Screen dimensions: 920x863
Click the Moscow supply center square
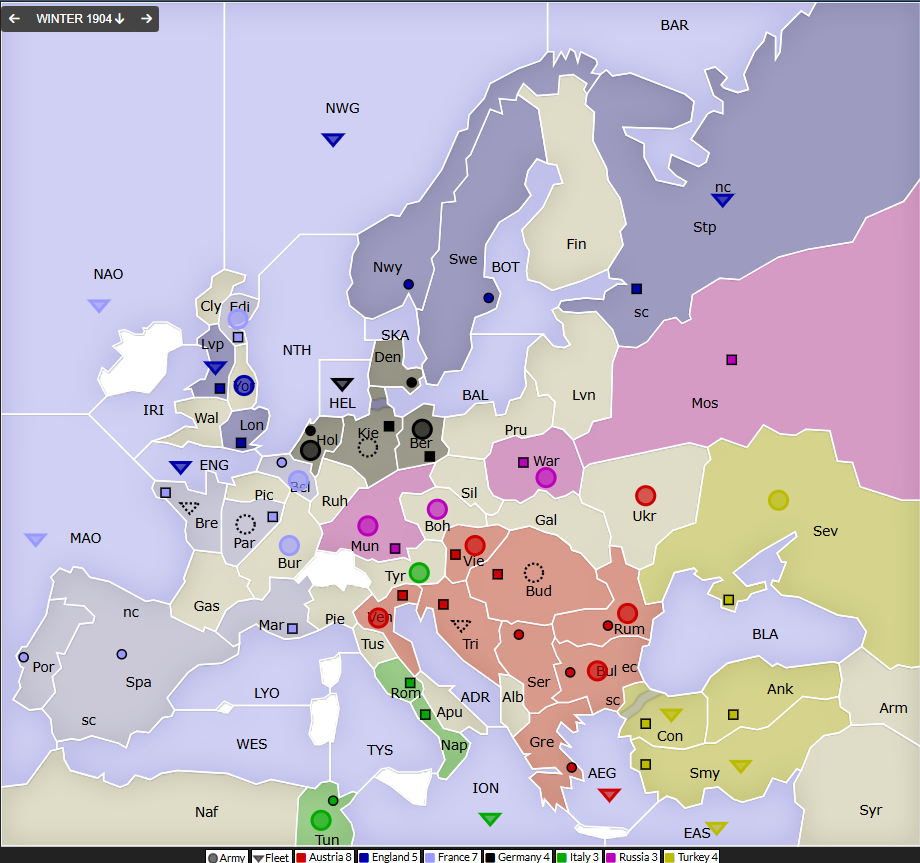click(732, 360)
